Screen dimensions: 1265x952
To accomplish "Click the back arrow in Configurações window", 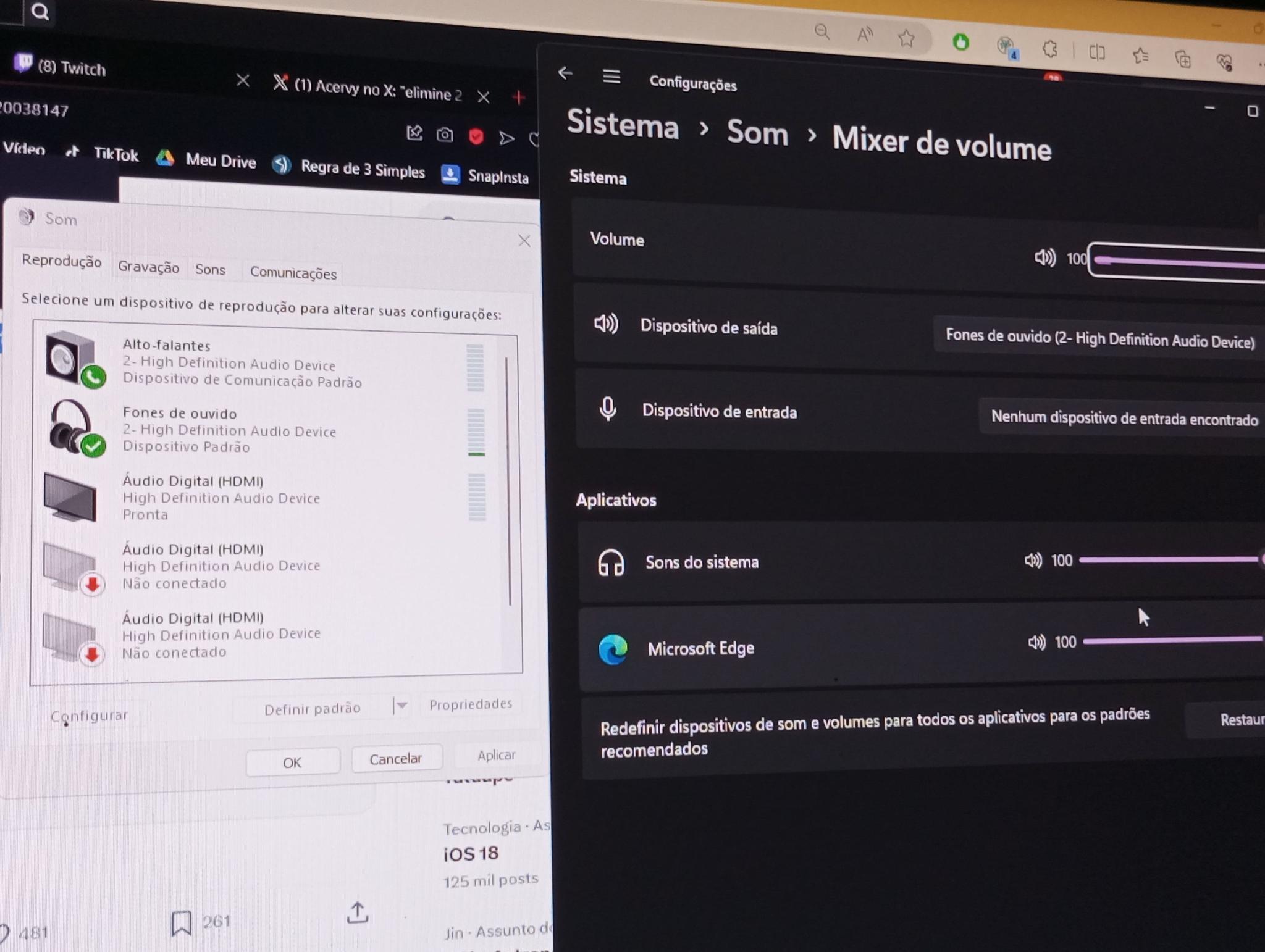I will click(x=565, y=73).
